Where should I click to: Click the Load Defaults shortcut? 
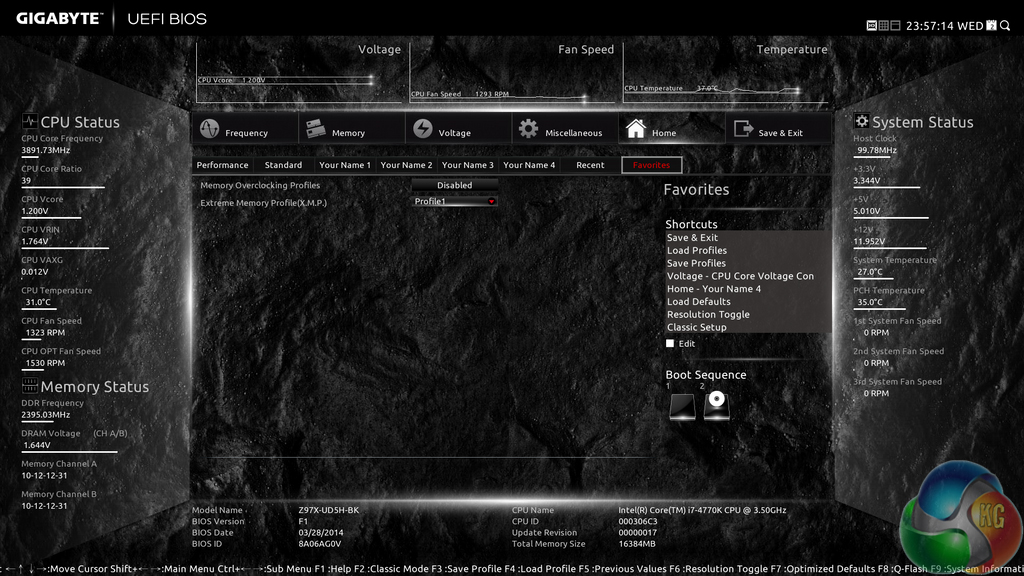[699, 302]
